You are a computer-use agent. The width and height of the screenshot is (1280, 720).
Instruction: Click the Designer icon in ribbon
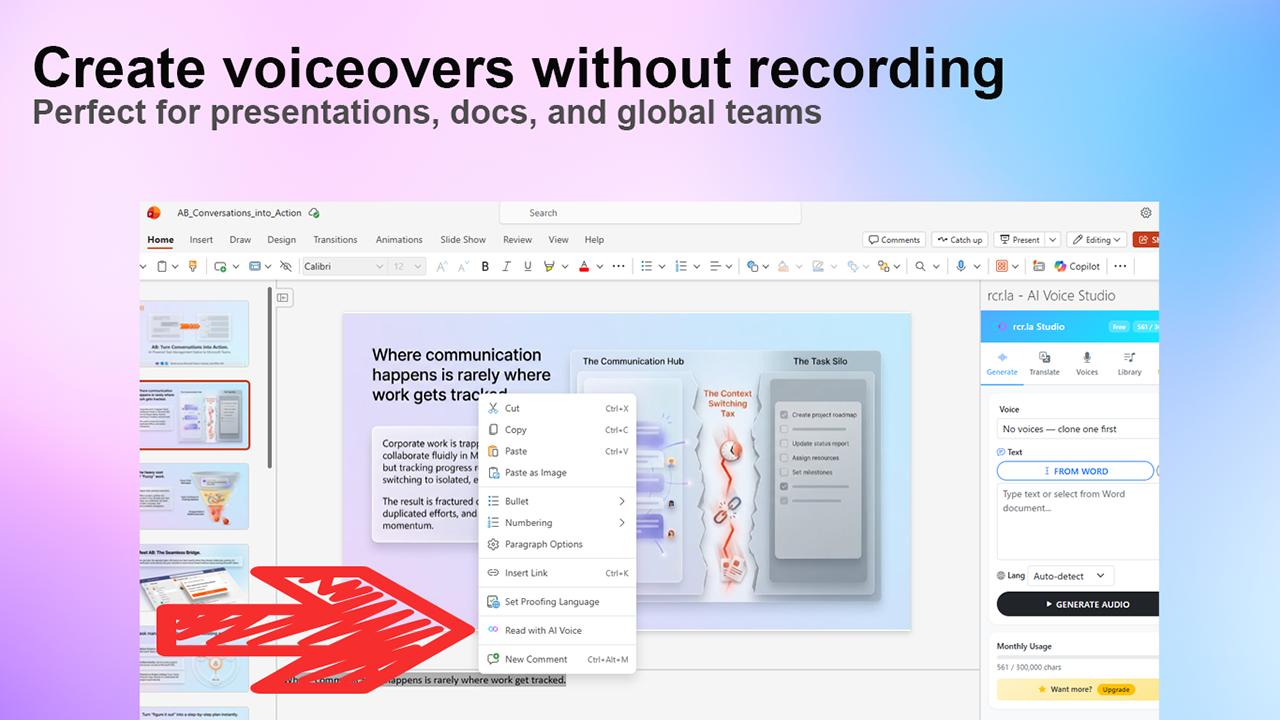click(x=1039, y=266)
